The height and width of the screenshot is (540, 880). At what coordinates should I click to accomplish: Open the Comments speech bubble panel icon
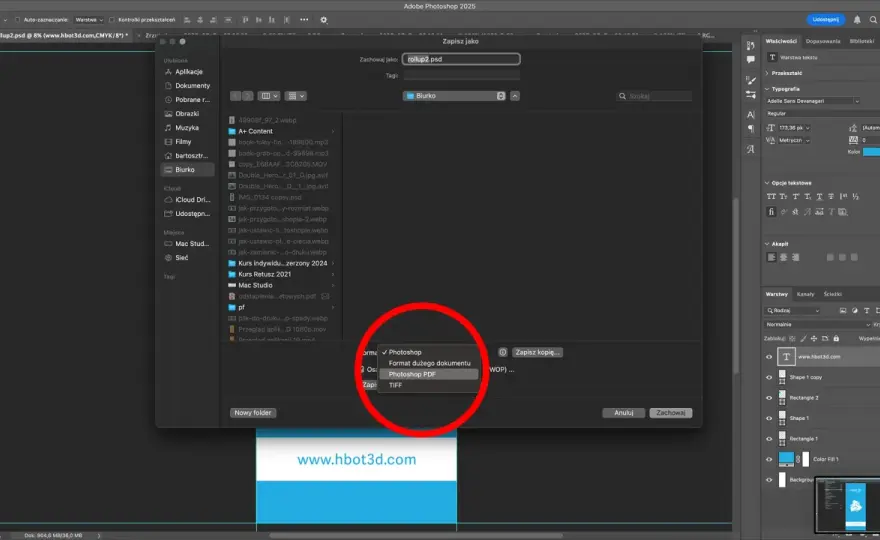point(751,60)
